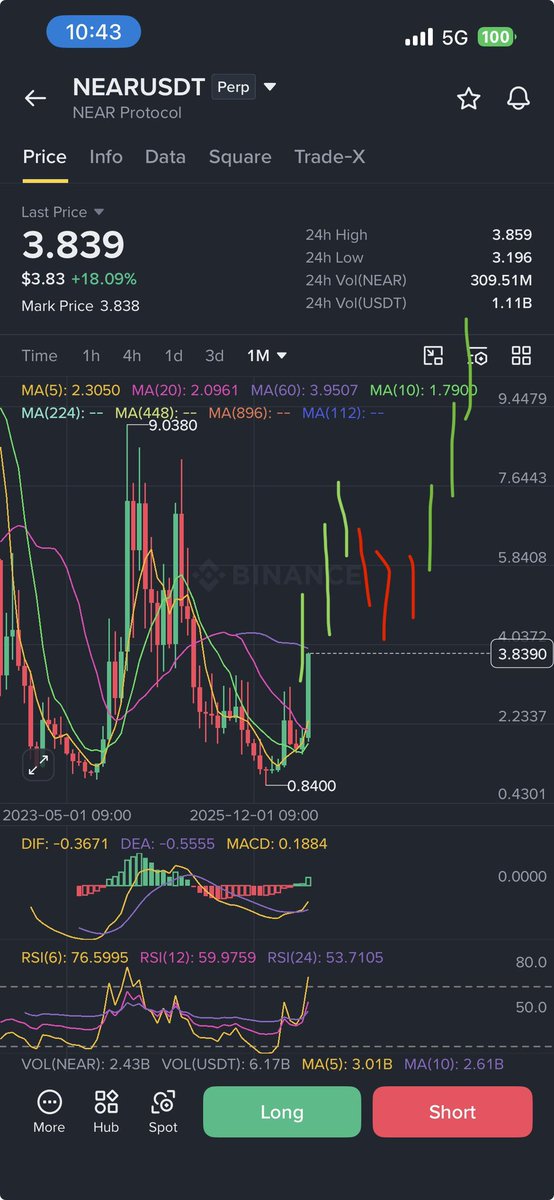Tap the MA(112) indicator label
The image size is (554, 1200).
pos(343,412)
